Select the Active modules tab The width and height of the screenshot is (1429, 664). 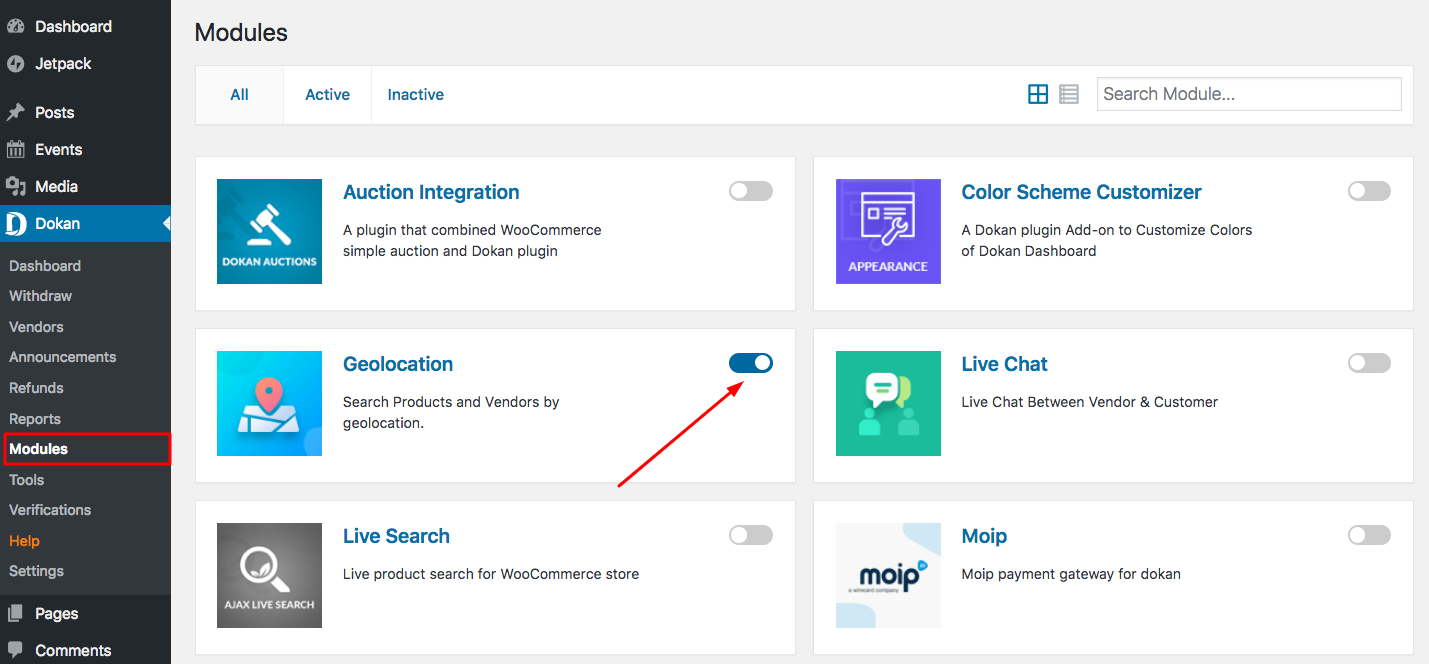point(327,95)
